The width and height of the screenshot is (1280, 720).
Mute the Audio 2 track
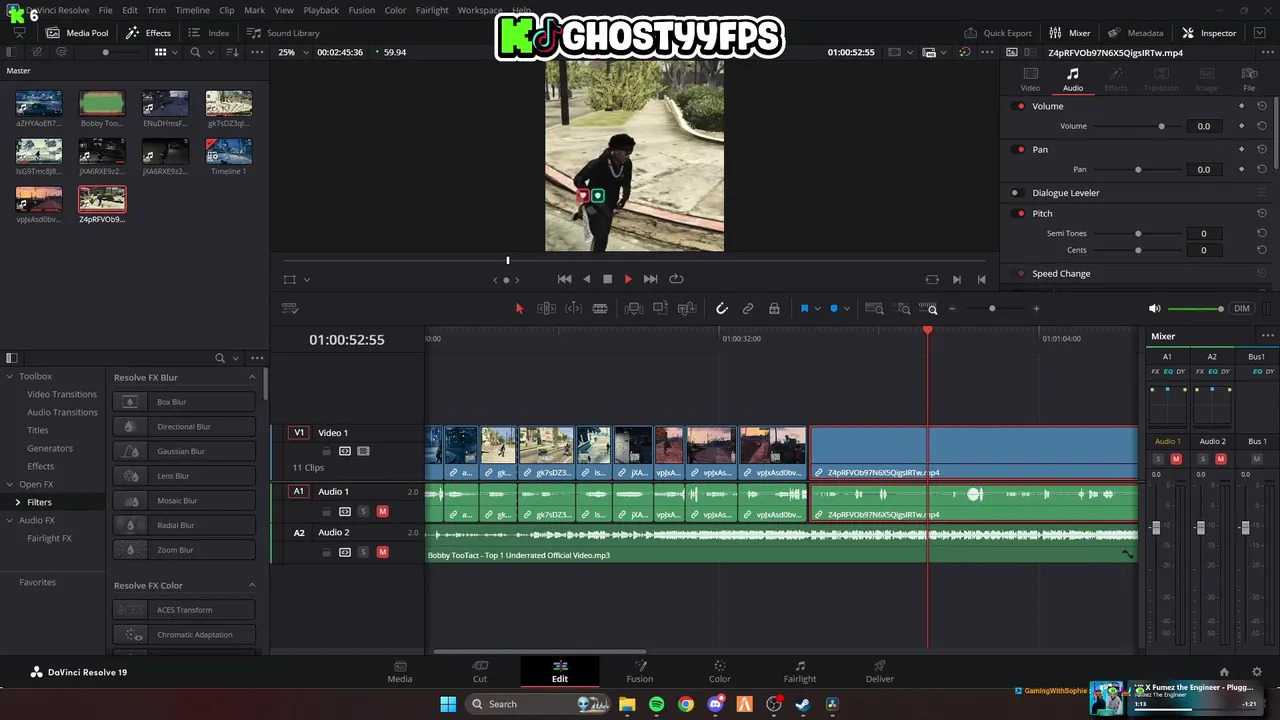coord(382,552)
